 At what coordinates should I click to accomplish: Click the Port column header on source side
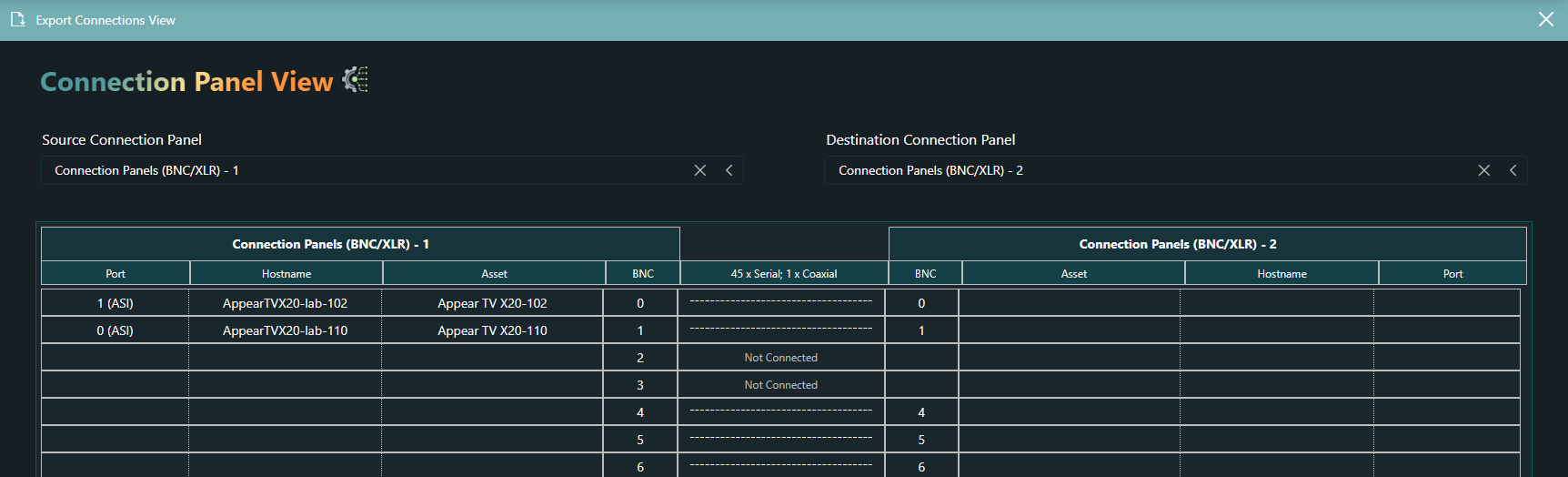point(116,273)
